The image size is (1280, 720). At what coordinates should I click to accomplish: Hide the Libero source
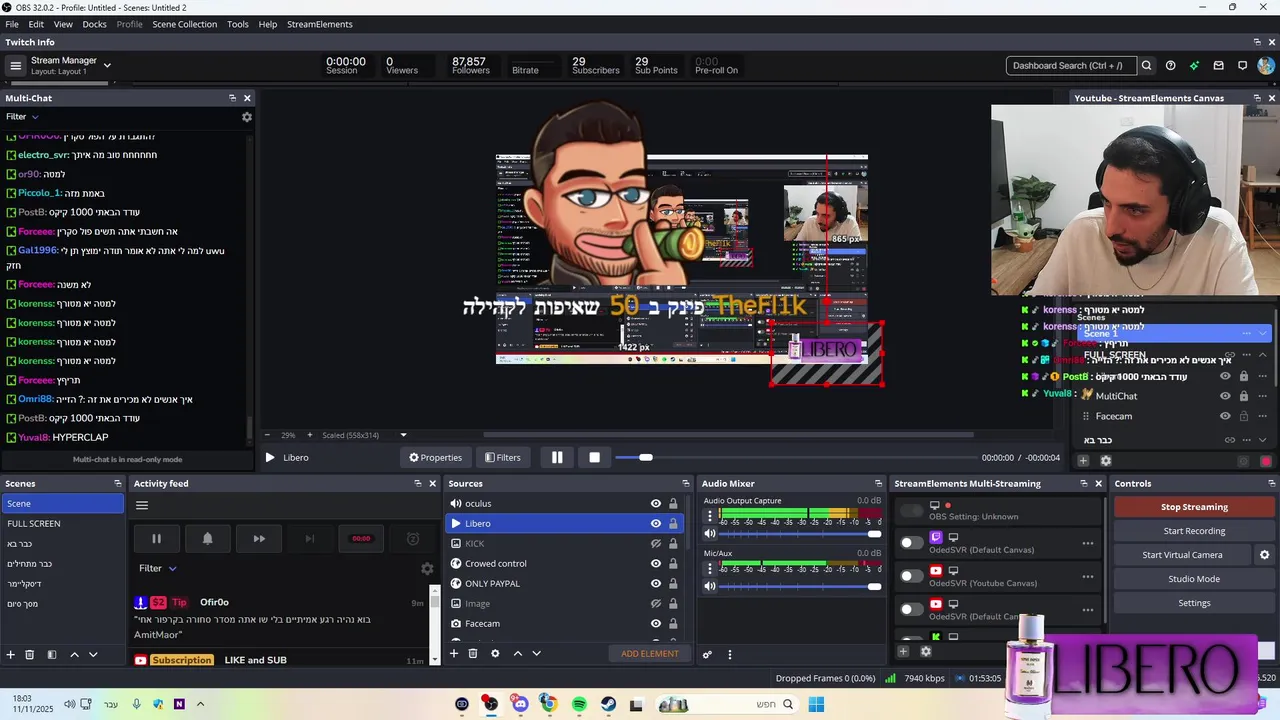click(x=656, y=524)
